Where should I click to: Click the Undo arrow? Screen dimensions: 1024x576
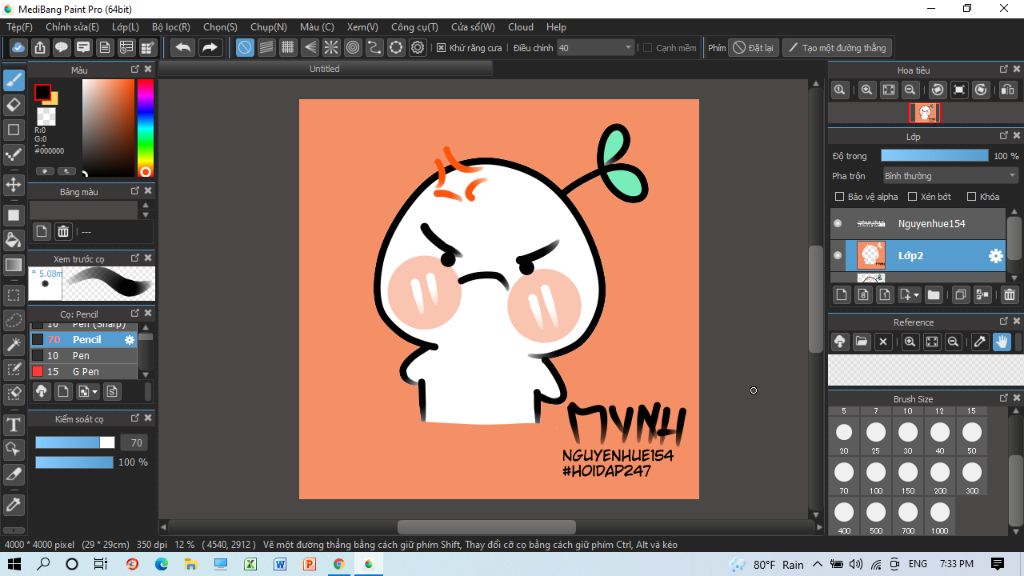(183, 48)
